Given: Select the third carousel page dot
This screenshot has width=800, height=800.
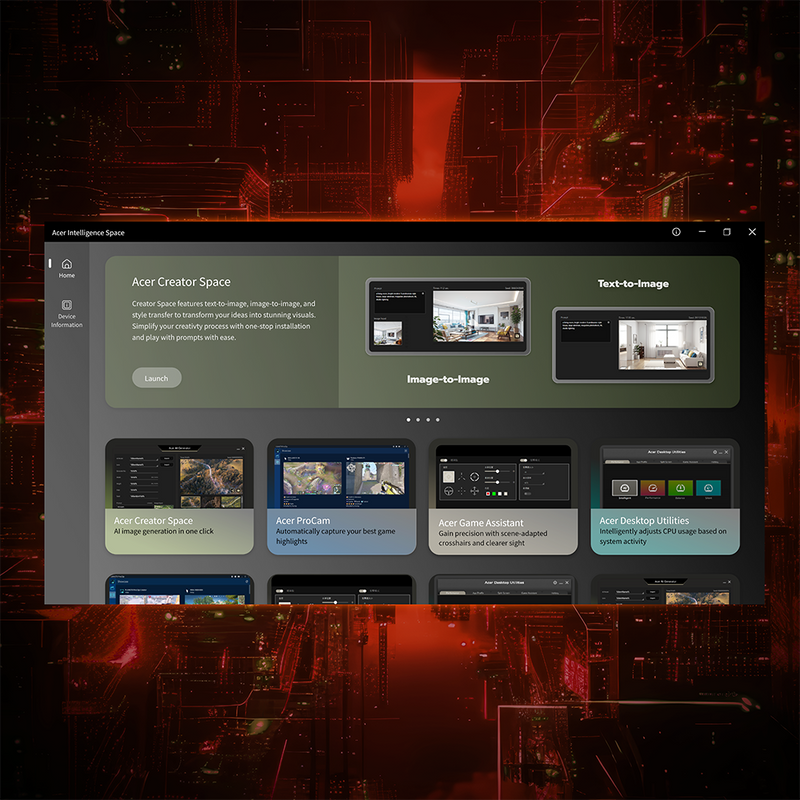Looking at the screenshot, I should click(428, 420).
